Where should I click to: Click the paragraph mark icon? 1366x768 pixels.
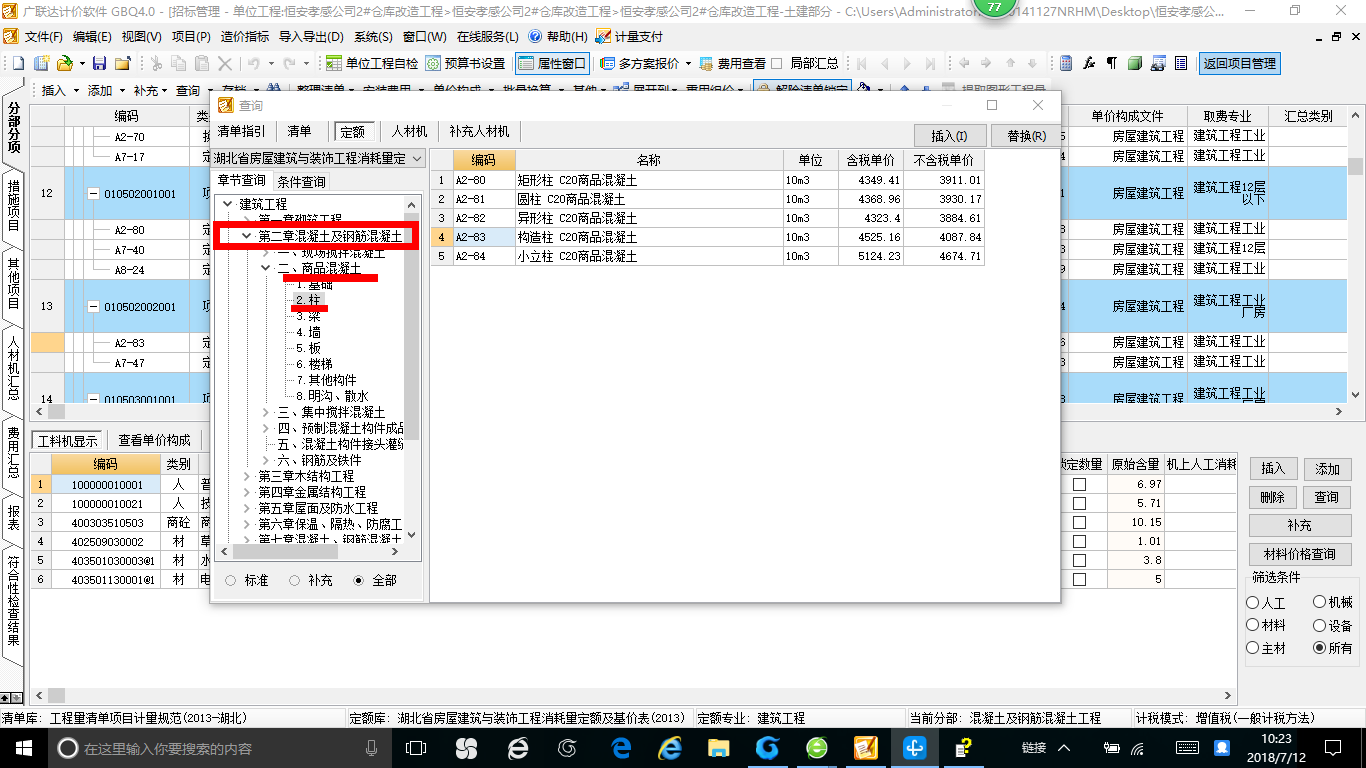[x=1112, y=63]
